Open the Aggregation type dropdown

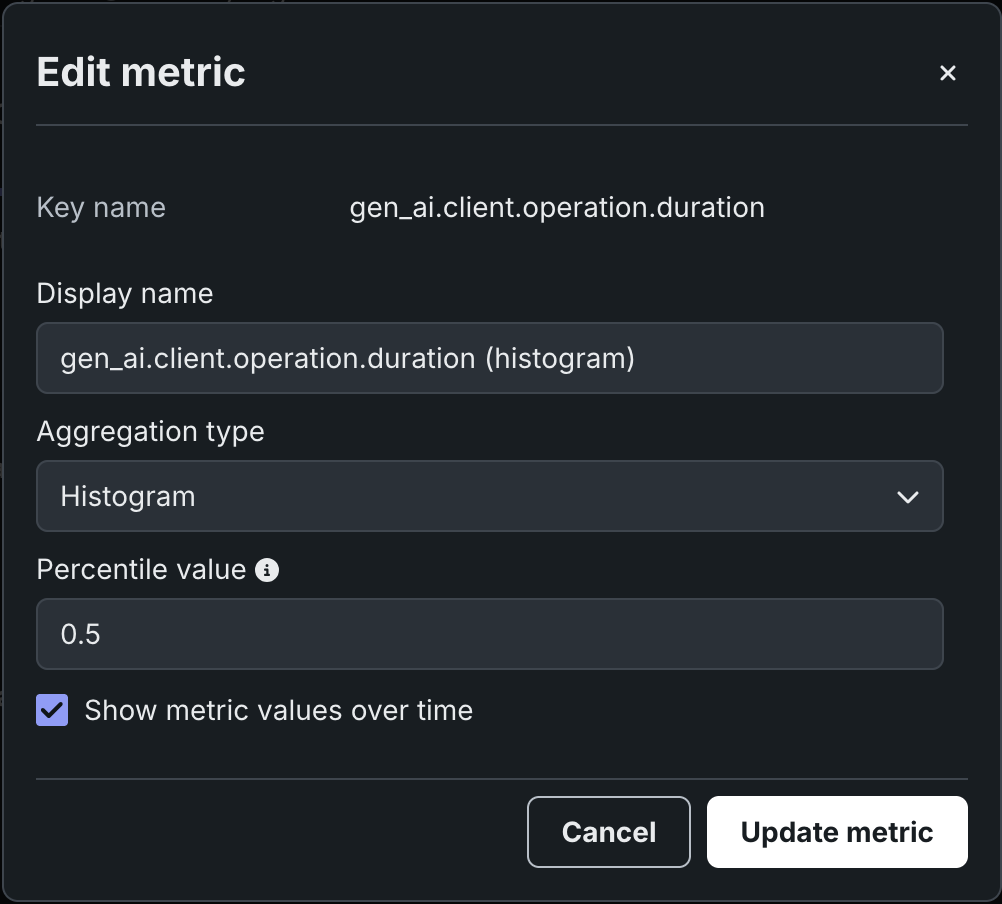489,496
